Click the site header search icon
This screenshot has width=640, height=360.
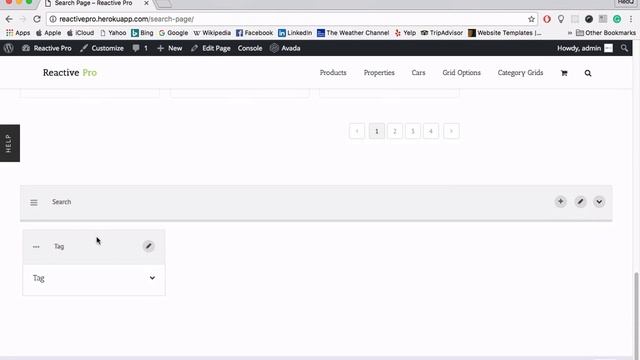point(588,73)
